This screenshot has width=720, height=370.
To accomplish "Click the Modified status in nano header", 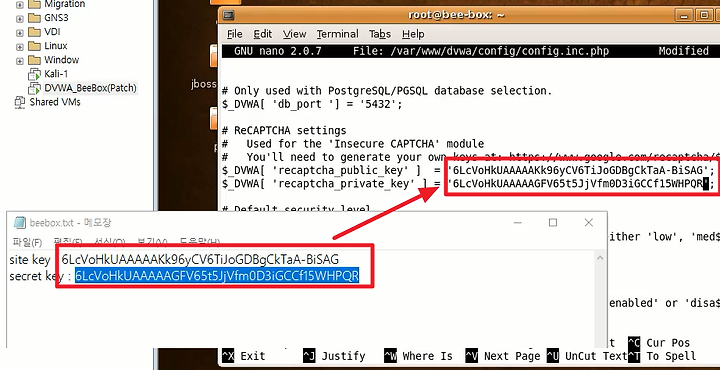I will [x=684, y=51].
